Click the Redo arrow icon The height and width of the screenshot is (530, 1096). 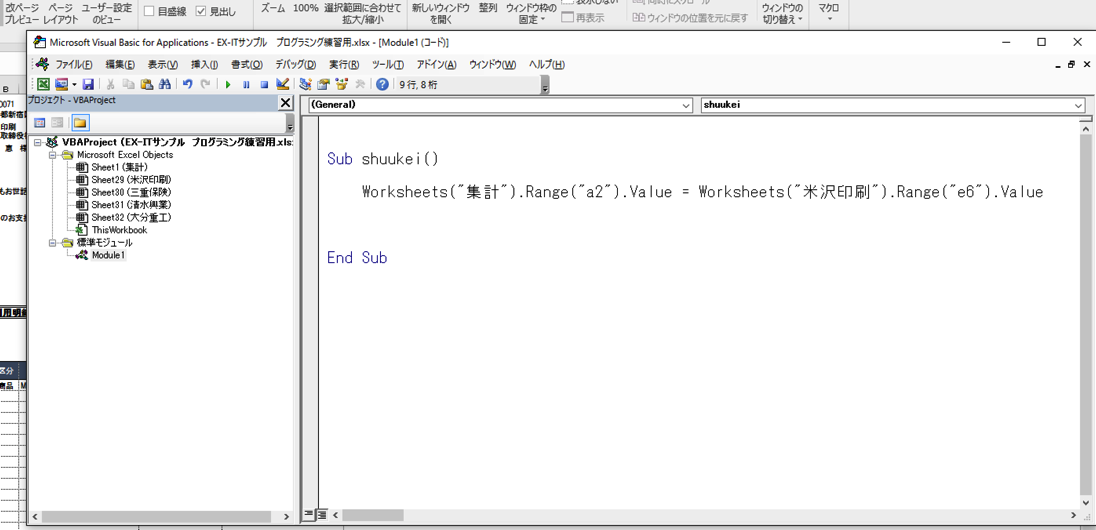pos(205,84)
